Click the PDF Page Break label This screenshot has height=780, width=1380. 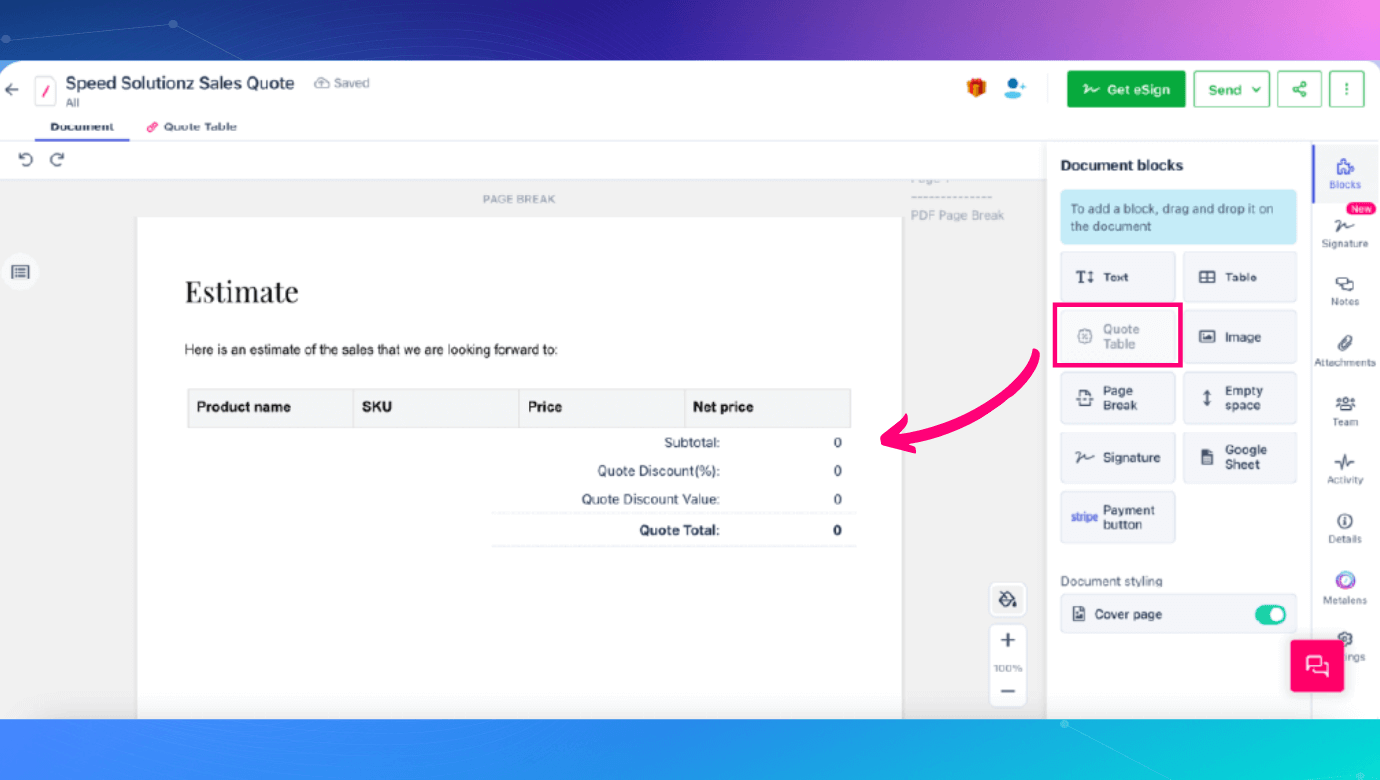click(x=957, y=215)
